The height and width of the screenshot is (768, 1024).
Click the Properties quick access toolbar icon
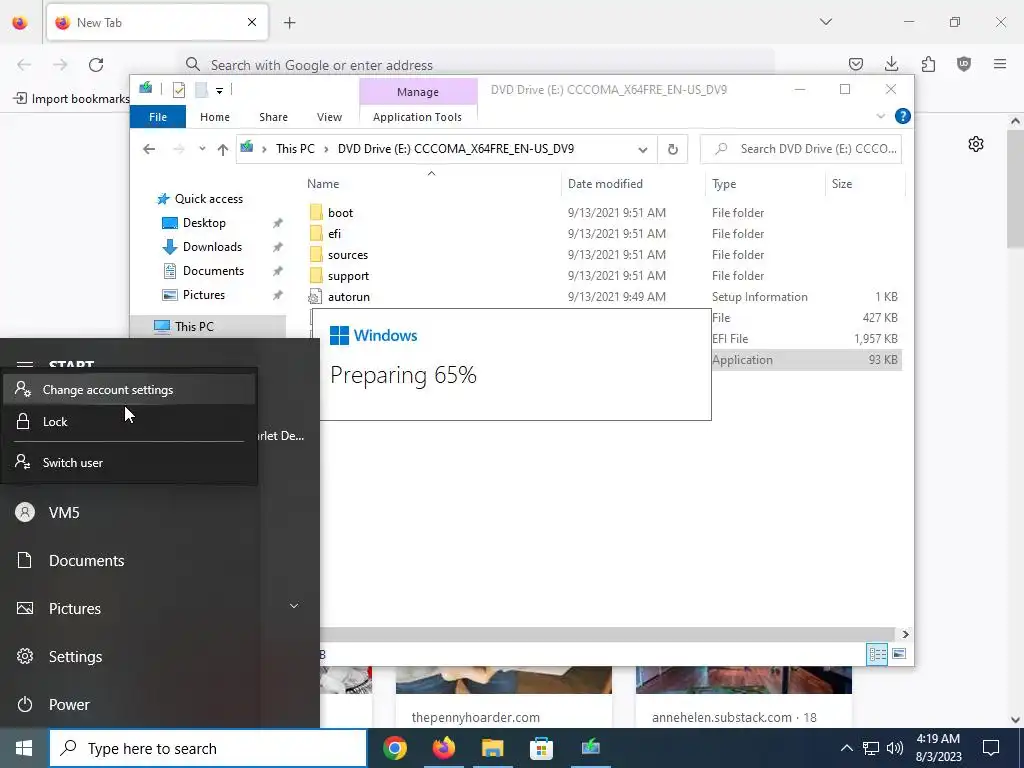point(178,90)
